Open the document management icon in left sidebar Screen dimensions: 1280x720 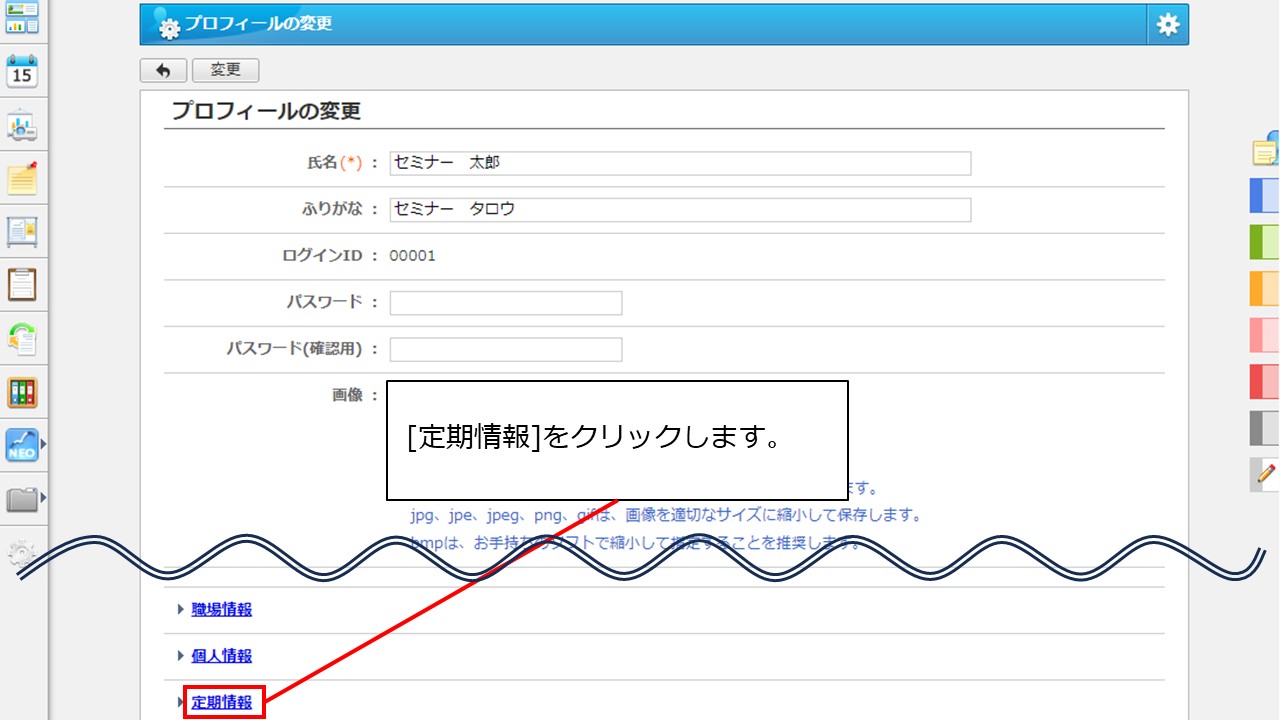22,232
